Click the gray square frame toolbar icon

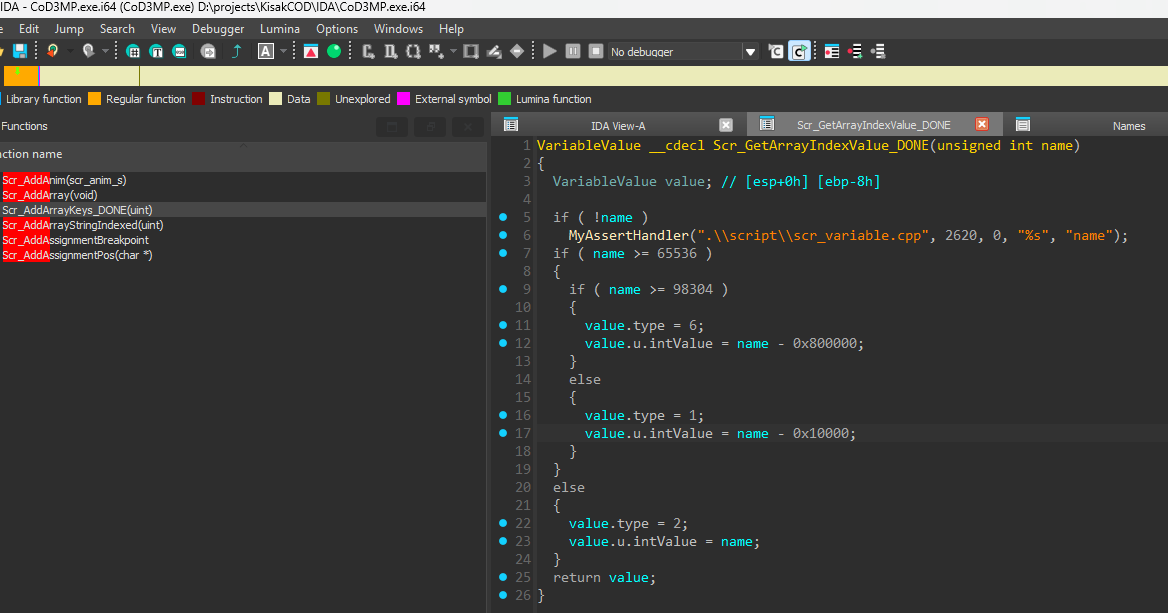(471, 51)
